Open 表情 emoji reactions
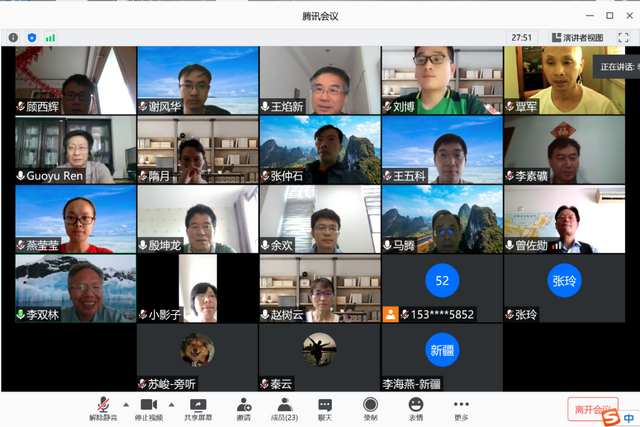This screenshot has height=427, width=640. coord(415,408)
